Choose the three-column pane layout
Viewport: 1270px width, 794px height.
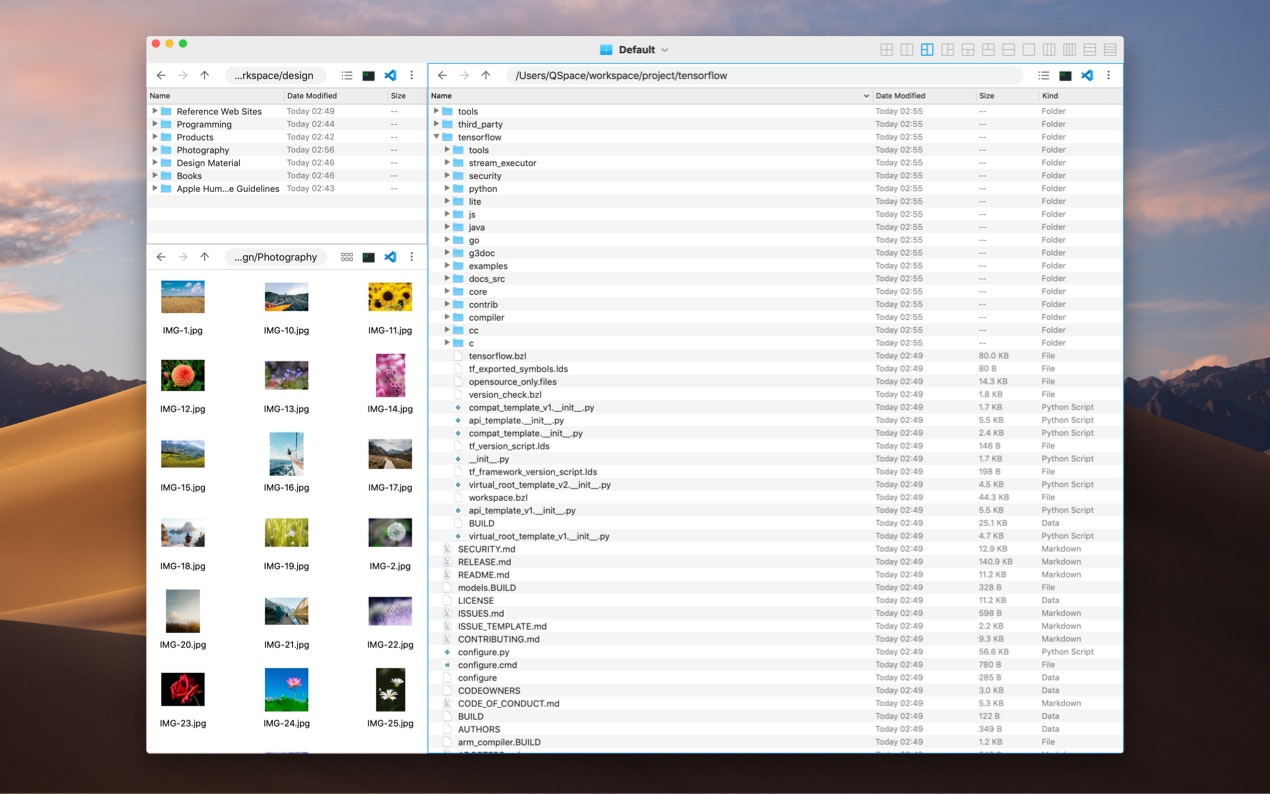[x=1049, y=50]
